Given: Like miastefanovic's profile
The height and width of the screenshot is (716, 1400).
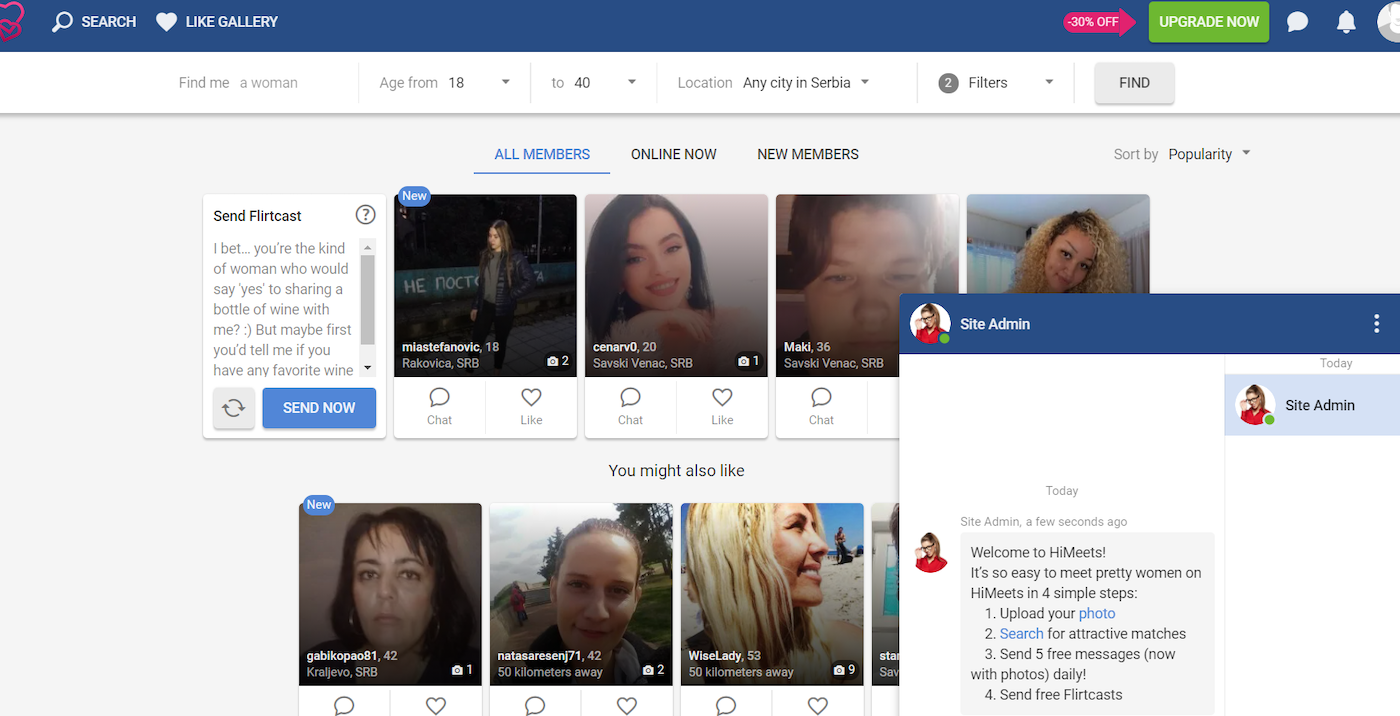Looking at the screenshot, I should 531,407.
